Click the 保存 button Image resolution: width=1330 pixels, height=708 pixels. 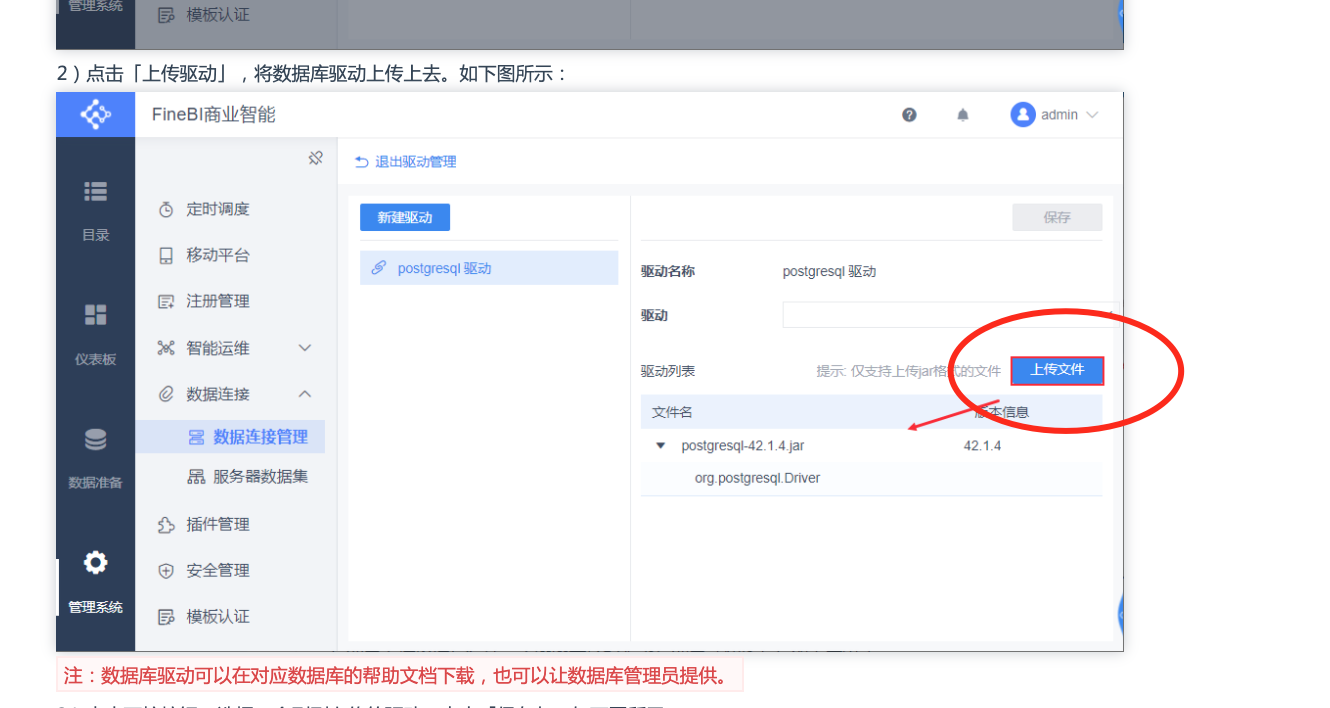[1057, 217]
